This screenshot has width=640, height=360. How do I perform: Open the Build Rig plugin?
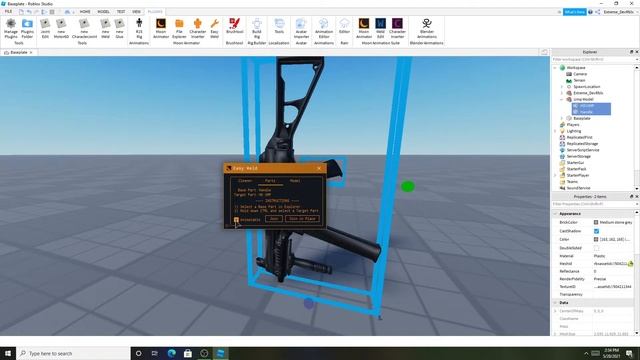pos(257,28)
